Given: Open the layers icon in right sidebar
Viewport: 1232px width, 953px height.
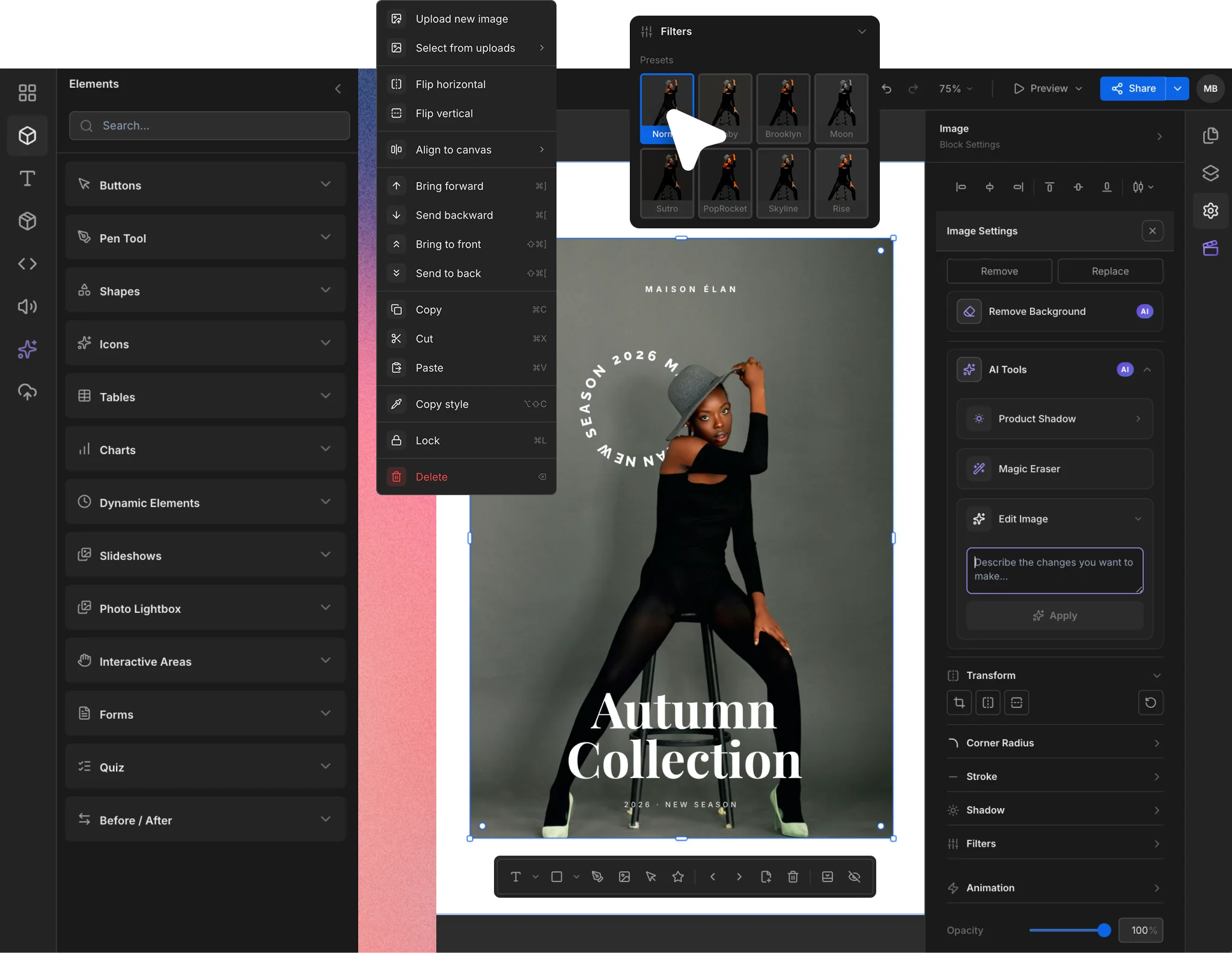Looking at the screenshot, I should pyautogui.click(x=1210, y=173).
